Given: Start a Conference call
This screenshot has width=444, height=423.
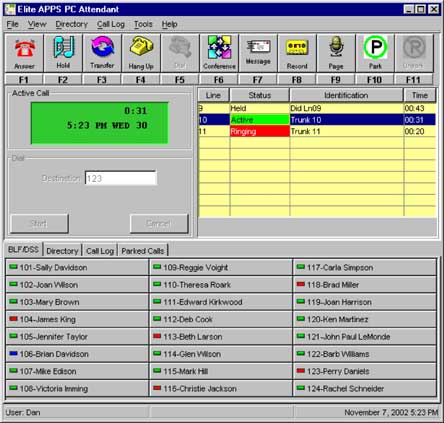Looking at the screenshot, I should coord(219,53).
